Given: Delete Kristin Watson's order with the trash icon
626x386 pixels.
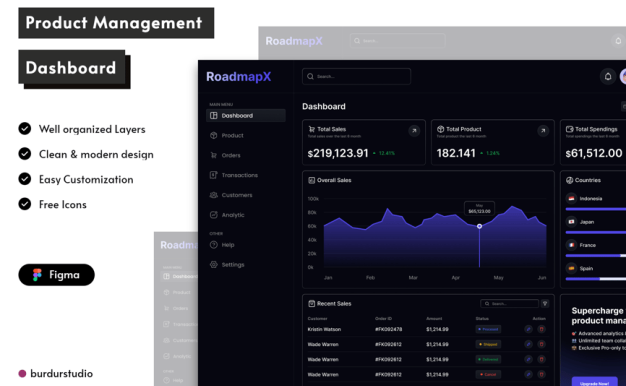Looking at the screenshot, I should click(x=541, y=329).
